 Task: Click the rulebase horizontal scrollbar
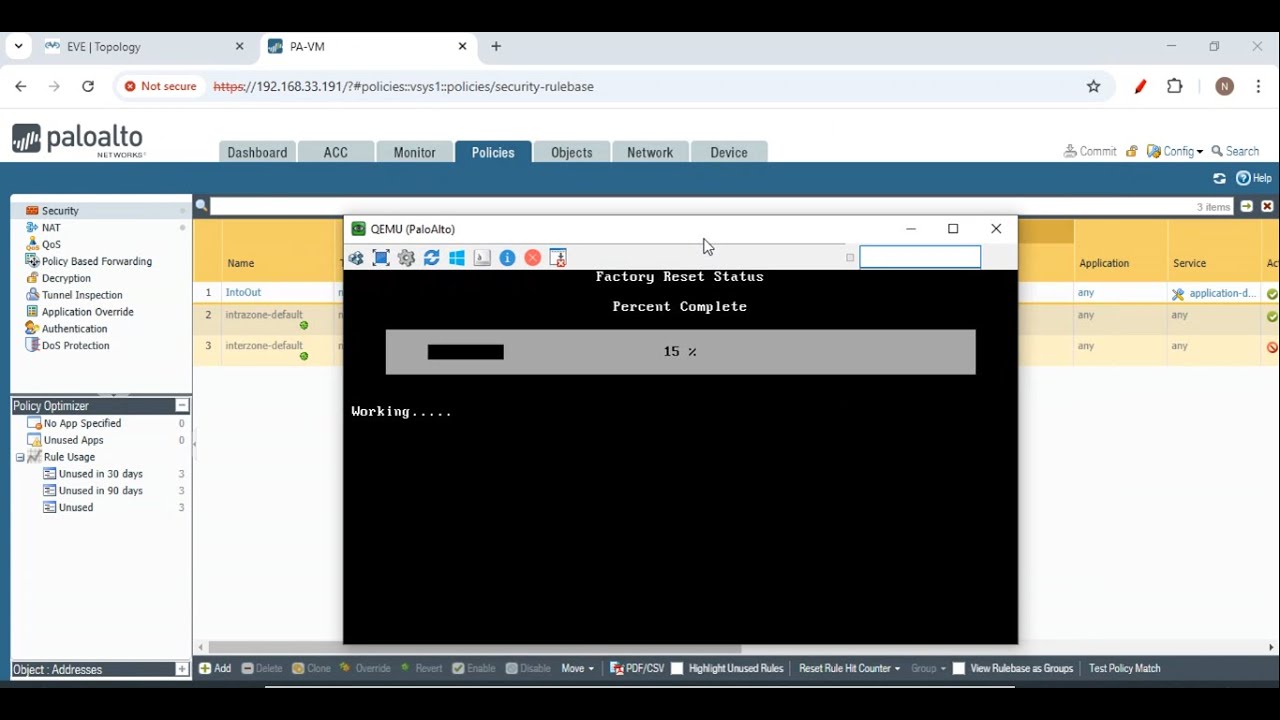[475, 648]
